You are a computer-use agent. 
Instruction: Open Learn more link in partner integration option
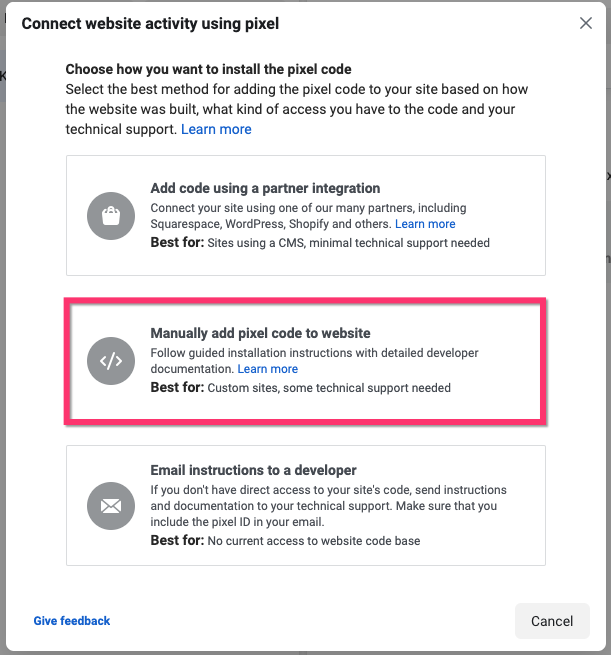click(x=425, y=224)
